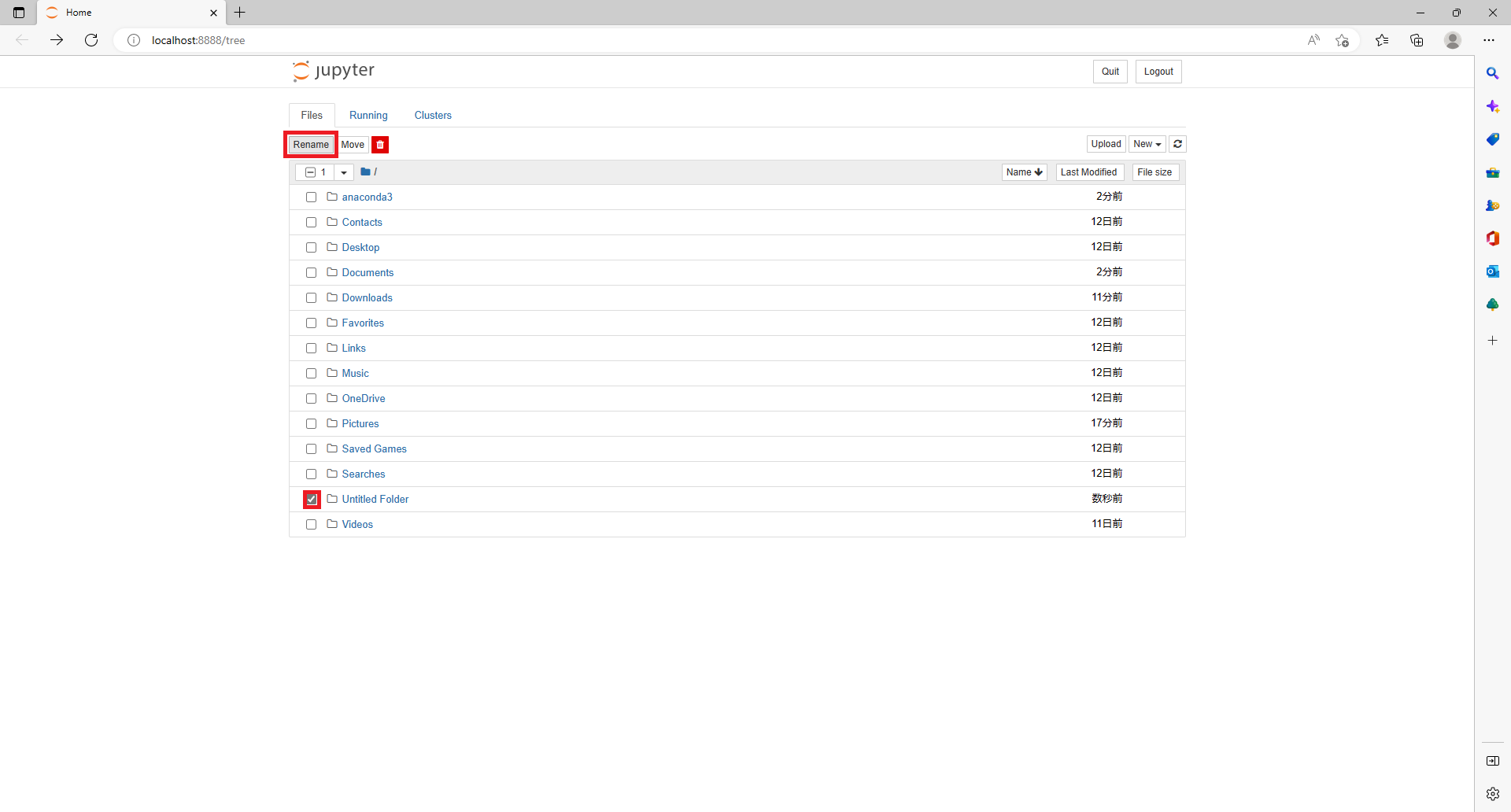Viewport: 1511px width, 812px height.
Task: Open the Favorites list icon
Action: [x=1382, y=40]
